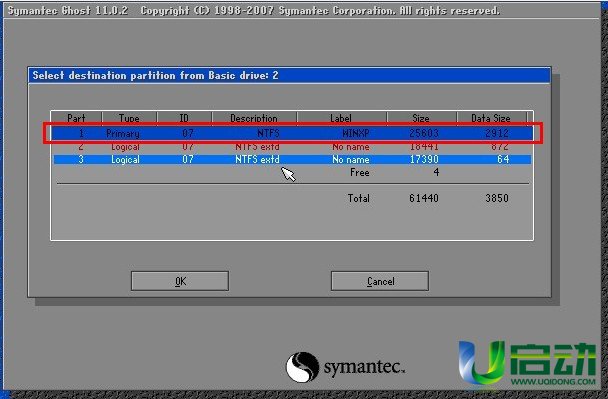Click the dialog title bar Select destination partition
Screen dimensions: 608x399
tap(289, 75)
